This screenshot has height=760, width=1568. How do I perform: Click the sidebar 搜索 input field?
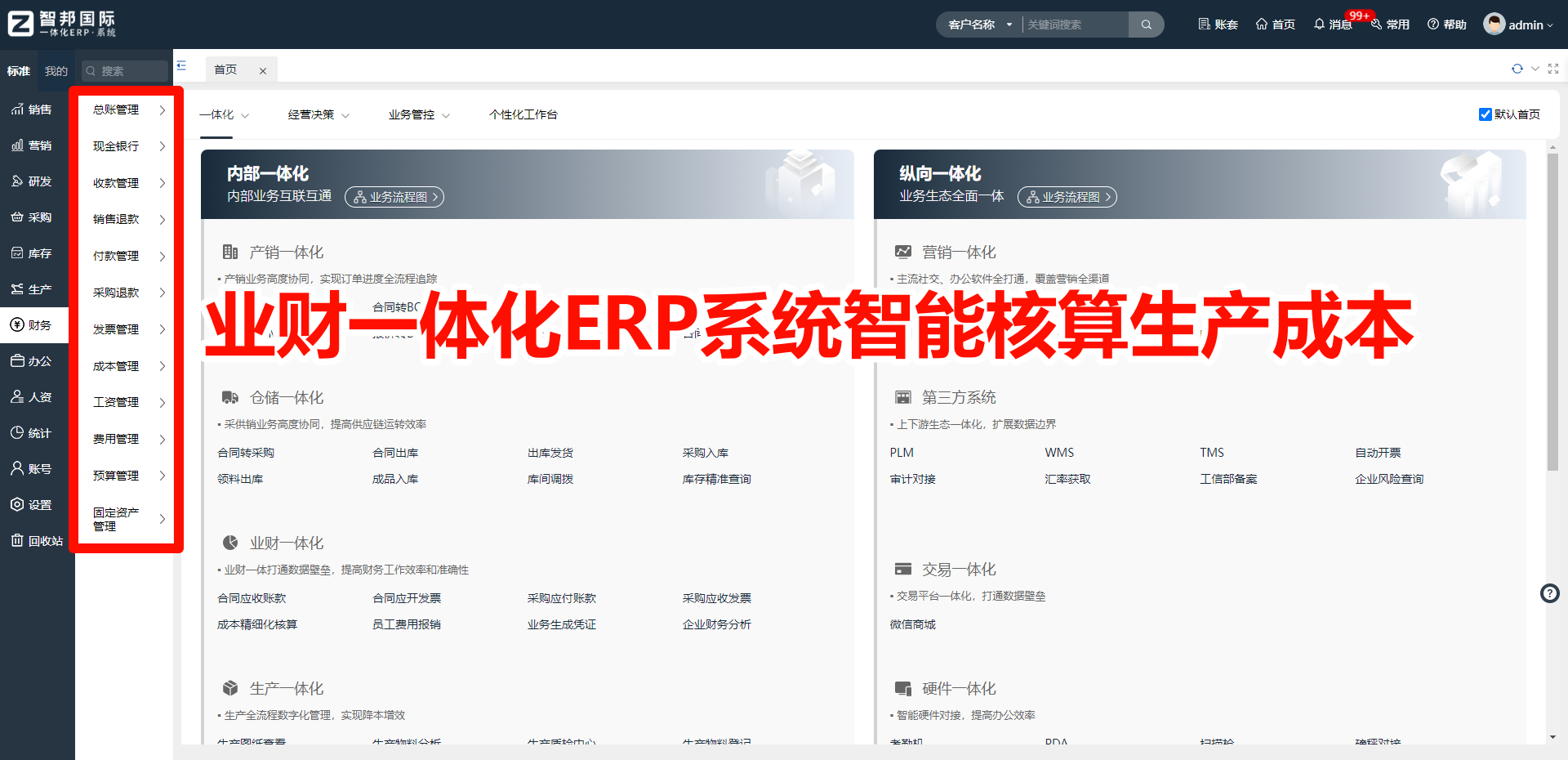pos(125,71)
